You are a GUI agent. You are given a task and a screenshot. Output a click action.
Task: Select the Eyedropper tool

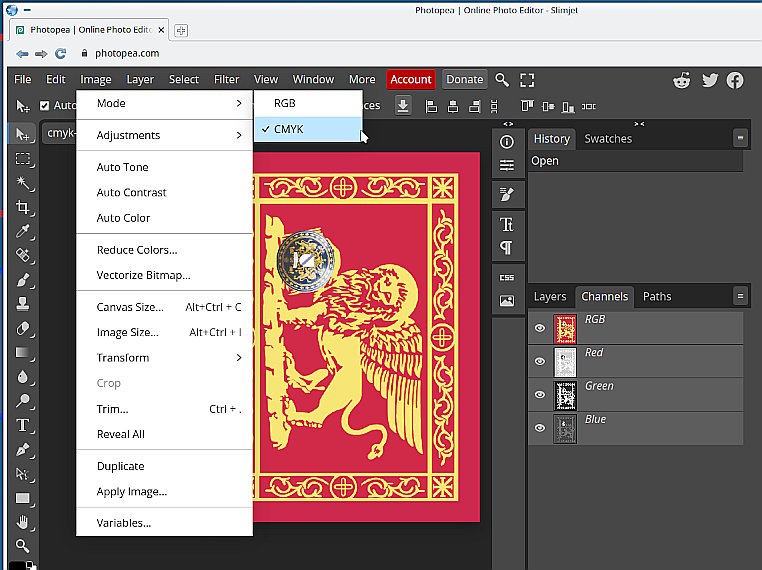(23, 232)
